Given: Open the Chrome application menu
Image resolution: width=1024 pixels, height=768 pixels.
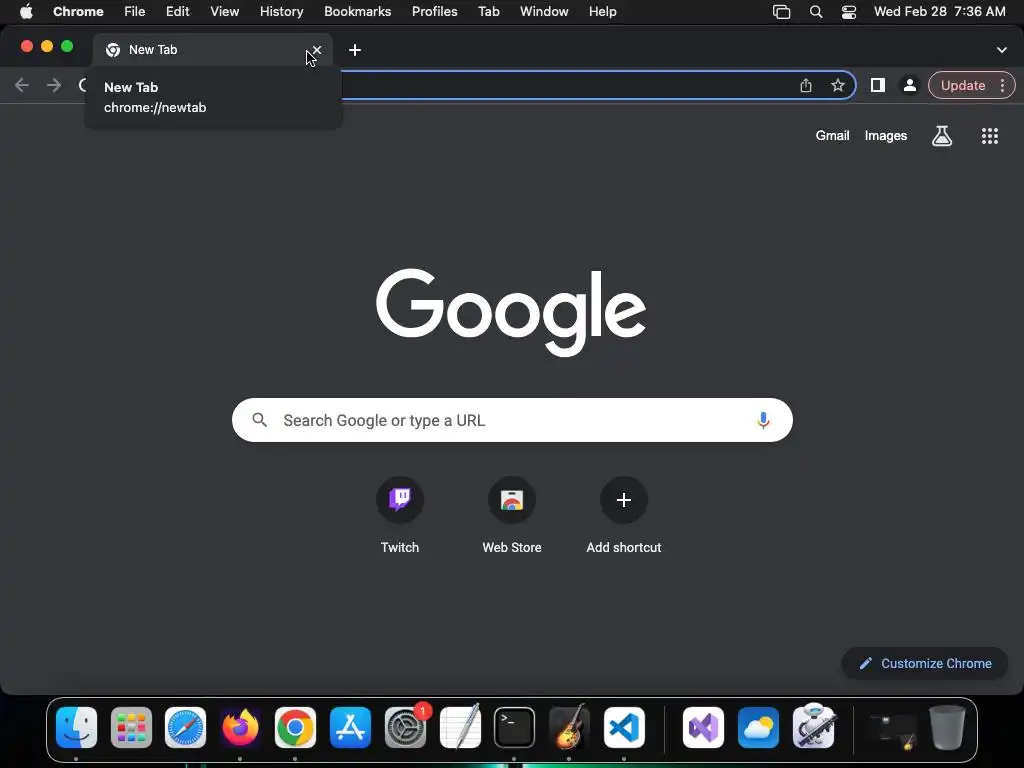Looking at the screenshot, I should 78,12.
